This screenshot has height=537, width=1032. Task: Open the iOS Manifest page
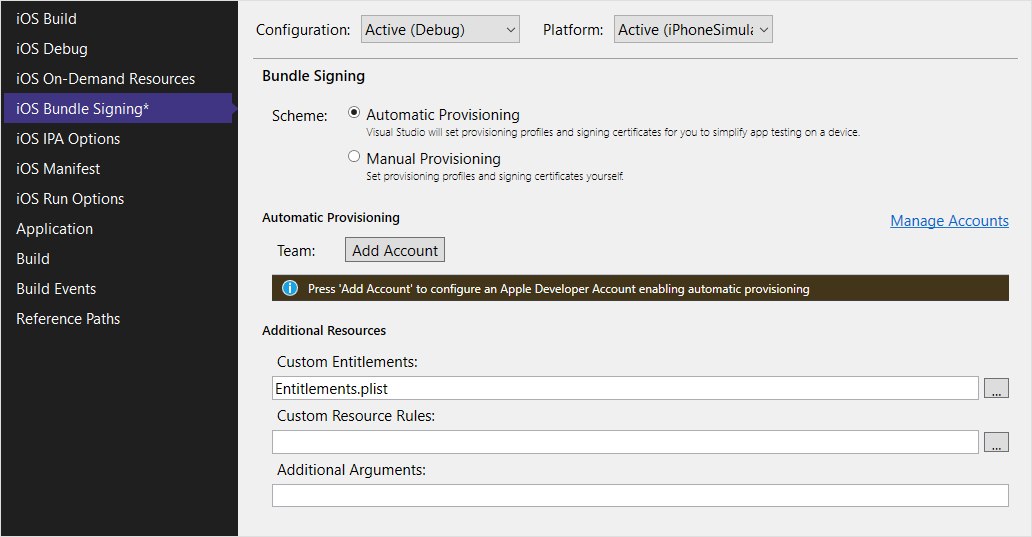tap(58, 168)
